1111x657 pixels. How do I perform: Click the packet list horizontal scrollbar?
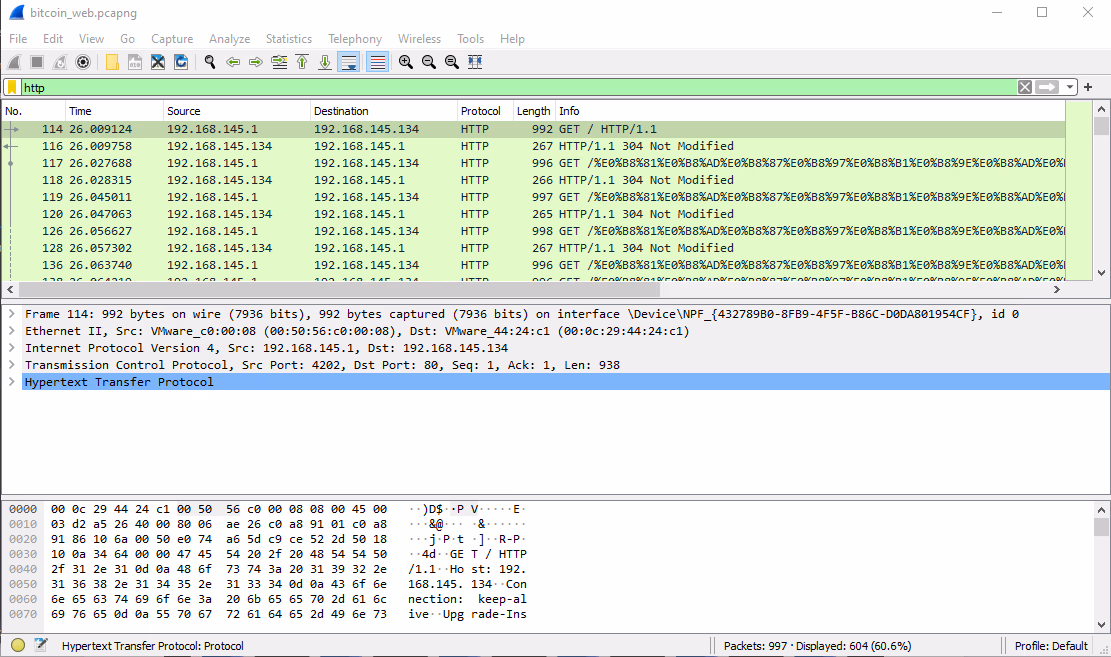click(x=339, y=289)
